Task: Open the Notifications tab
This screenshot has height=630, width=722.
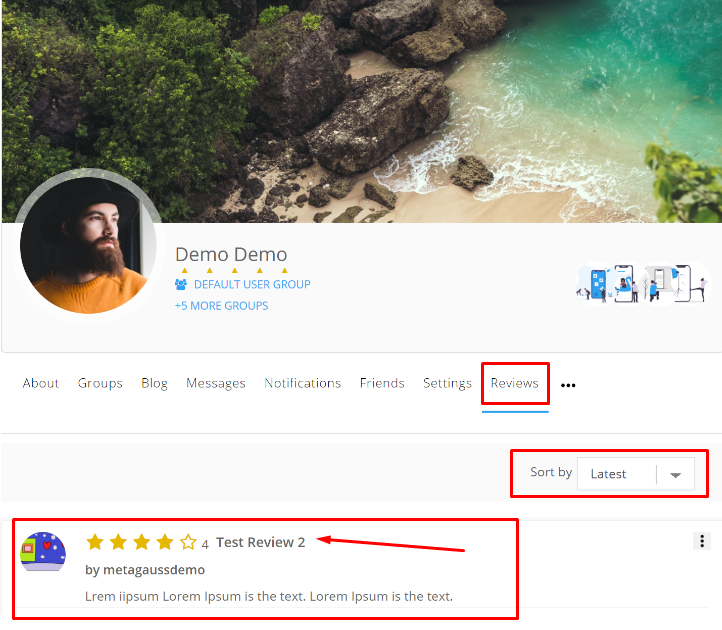Action: tap(303, 383)
